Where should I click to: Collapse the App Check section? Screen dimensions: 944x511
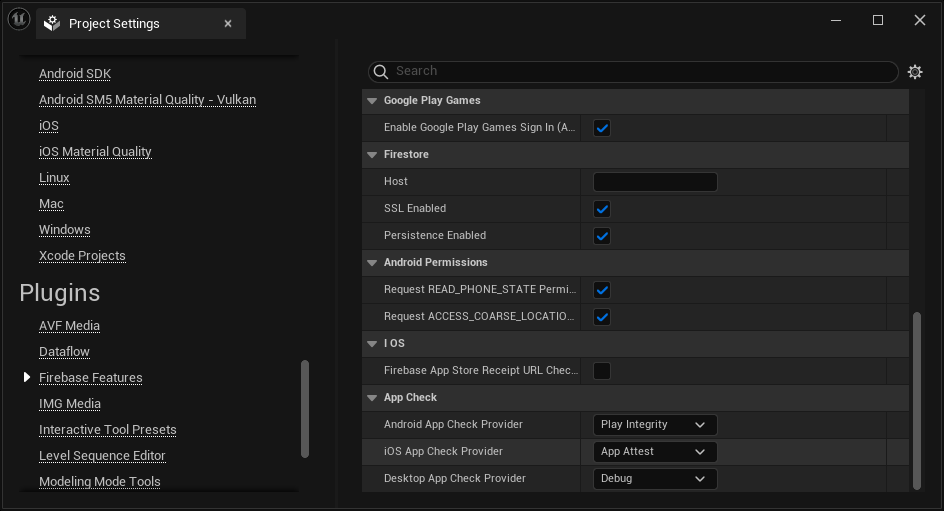372,398
